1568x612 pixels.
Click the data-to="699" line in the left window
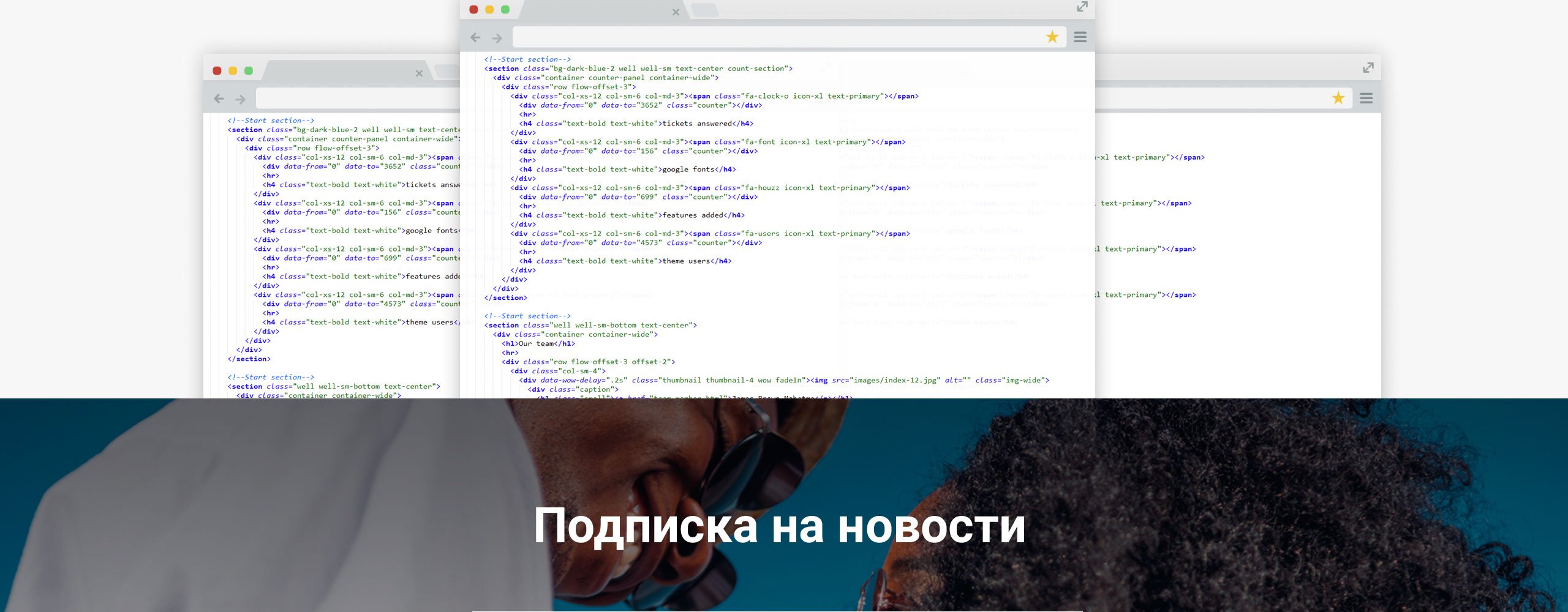(x=361, y=258)
